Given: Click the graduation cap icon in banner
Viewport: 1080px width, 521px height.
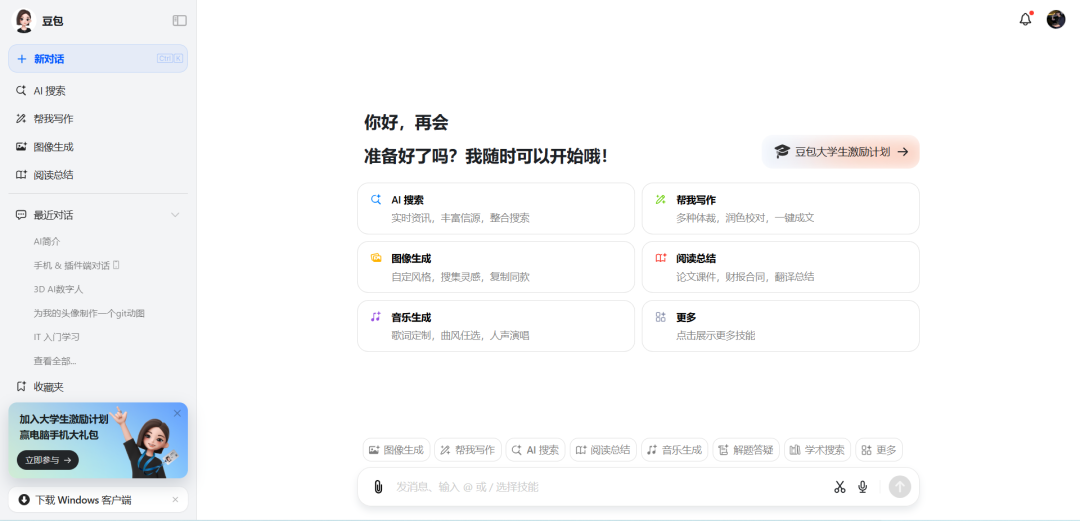Looking at the screenshot, I should point(781,152).
